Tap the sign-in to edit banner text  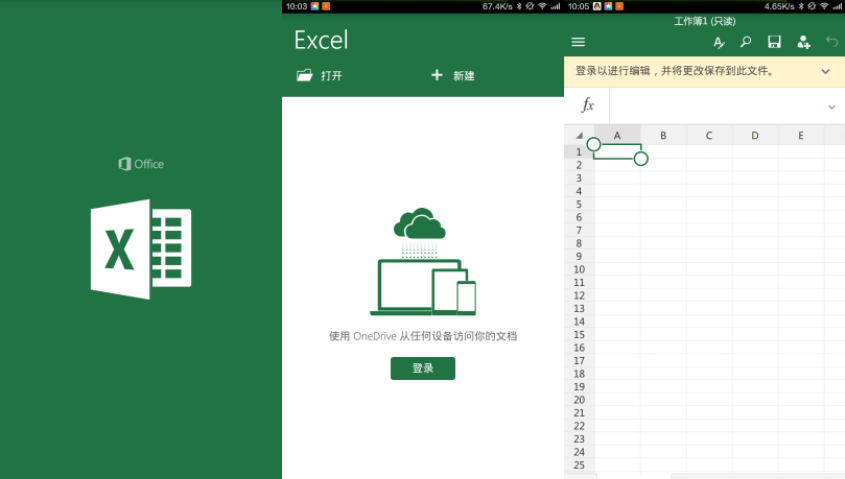tap(675, 71)
